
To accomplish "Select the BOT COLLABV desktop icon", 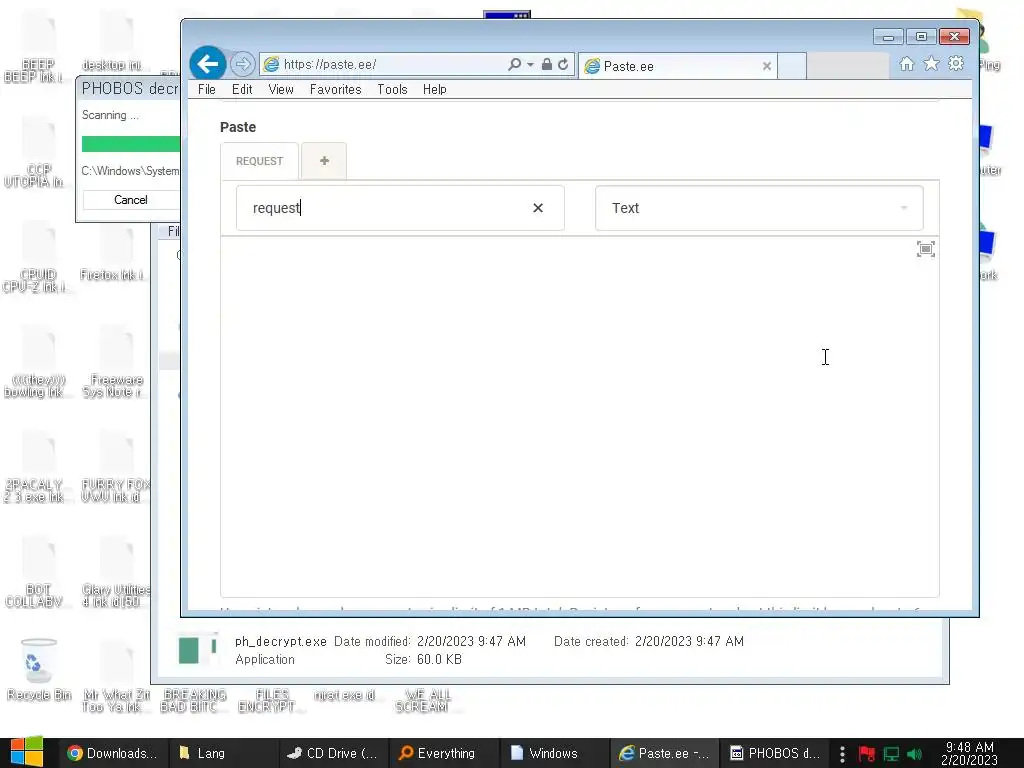I will (37, 572).
